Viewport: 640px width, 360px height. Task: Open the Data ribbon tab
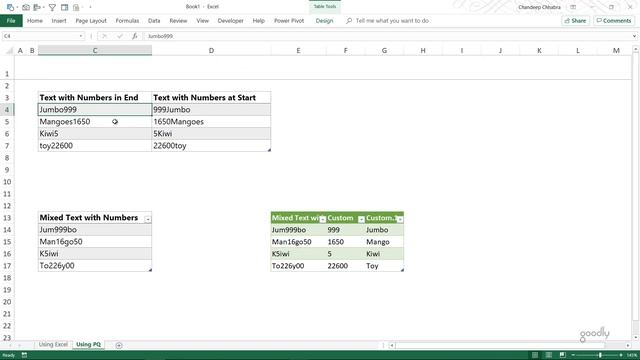(x=154, y=21)
